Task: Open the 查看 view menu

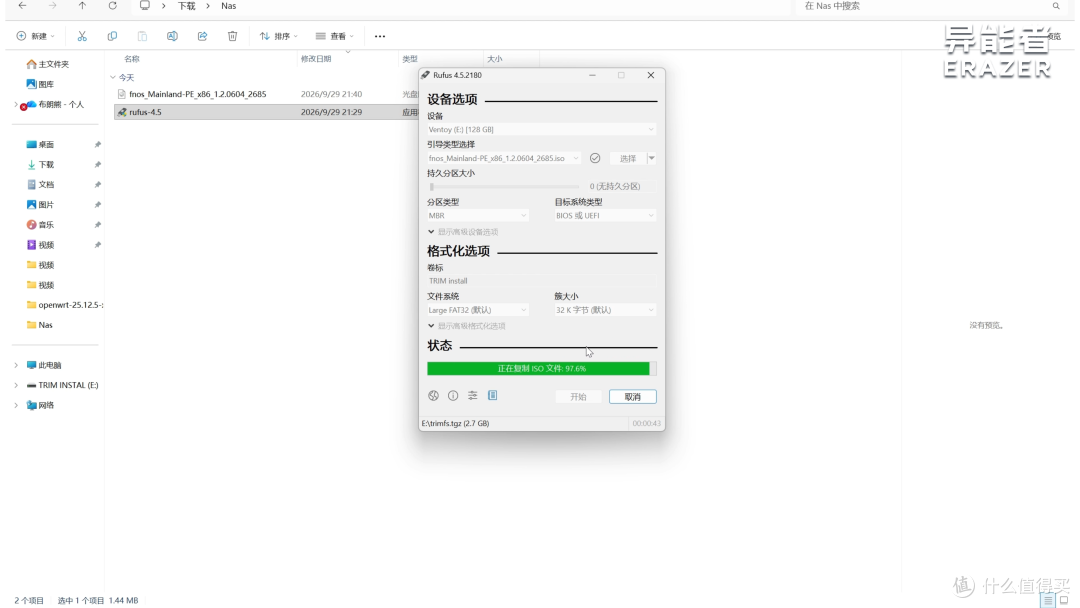Action: (334, 36)
